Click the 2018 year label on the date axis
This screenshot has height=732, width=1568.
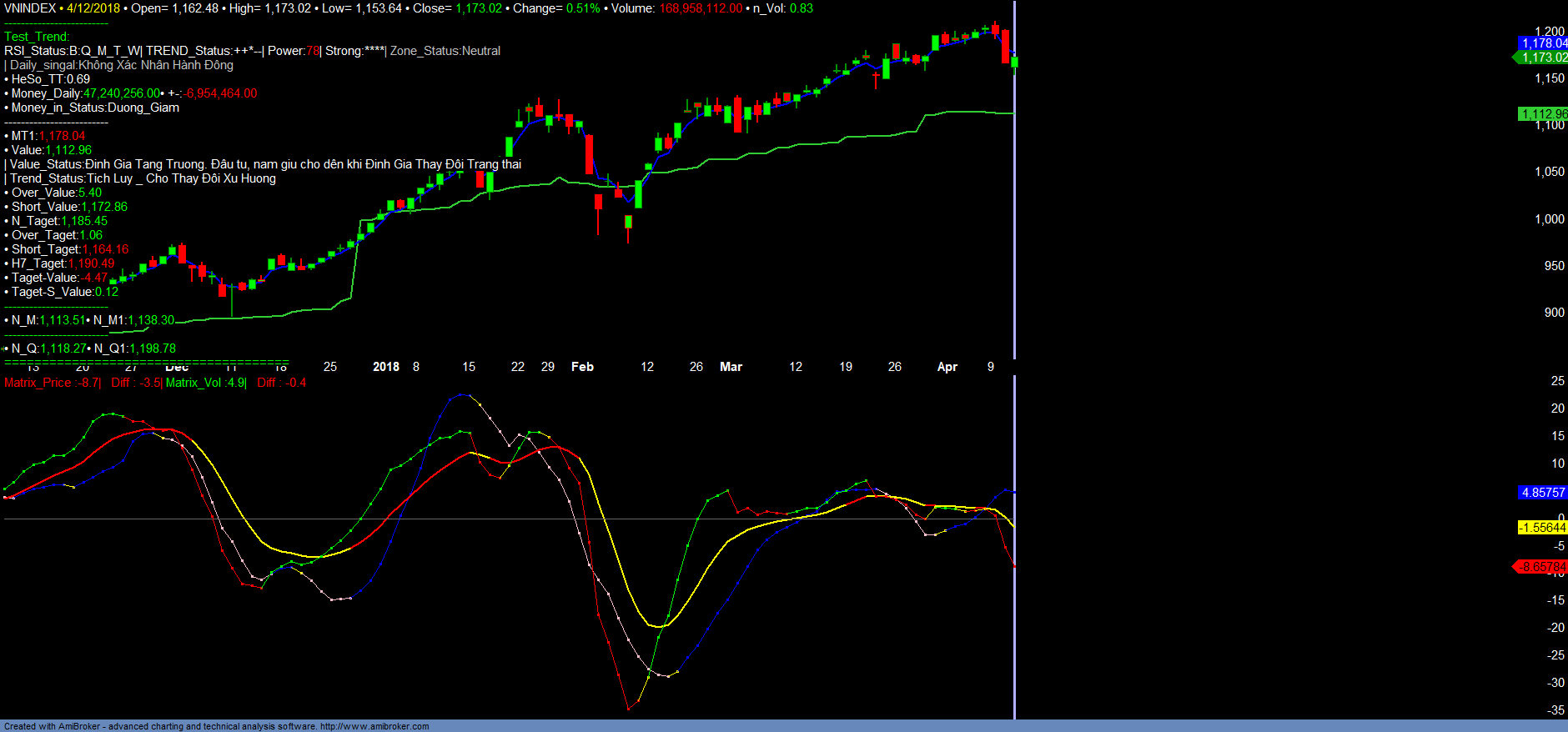pos(385,367)
